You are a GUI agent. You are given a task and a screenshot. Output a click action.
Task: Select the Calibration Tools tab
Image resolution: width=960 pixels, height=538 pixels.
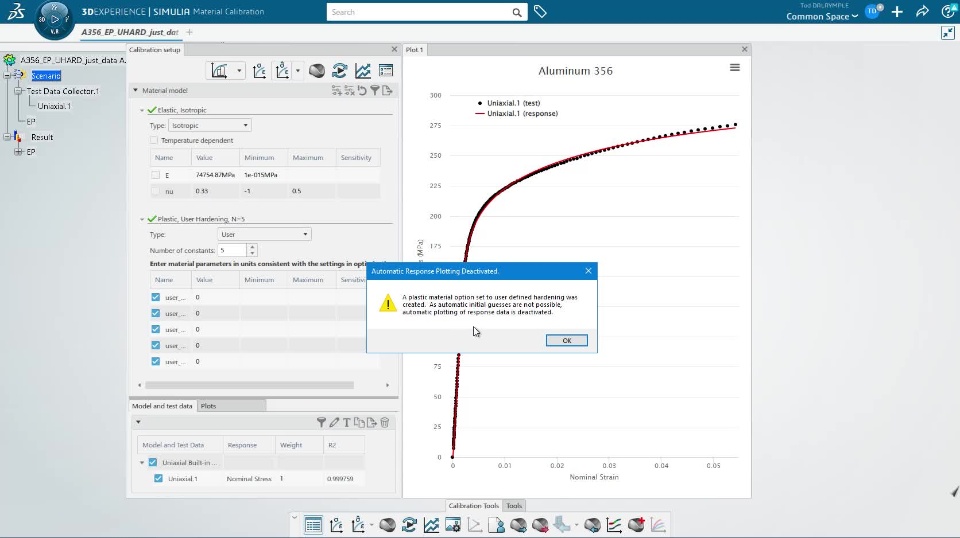coord(473,506)
